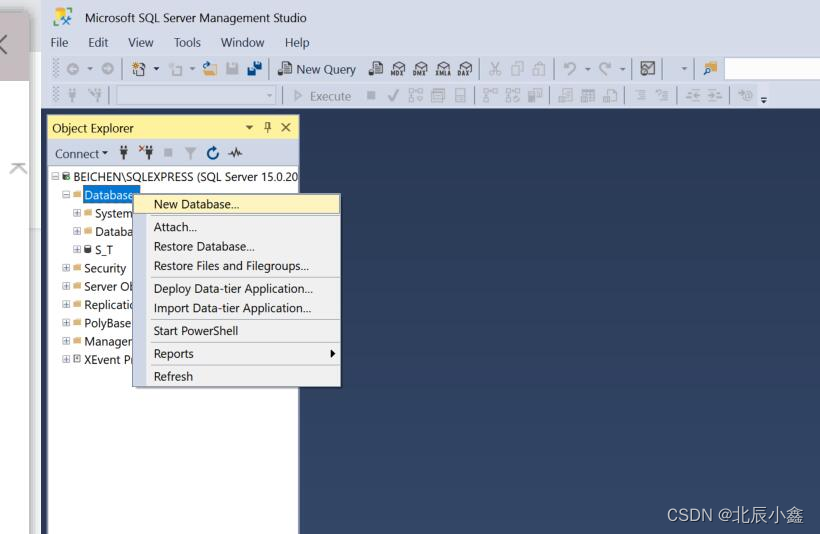Choose Import Data-tier Application...

[237, 308]
